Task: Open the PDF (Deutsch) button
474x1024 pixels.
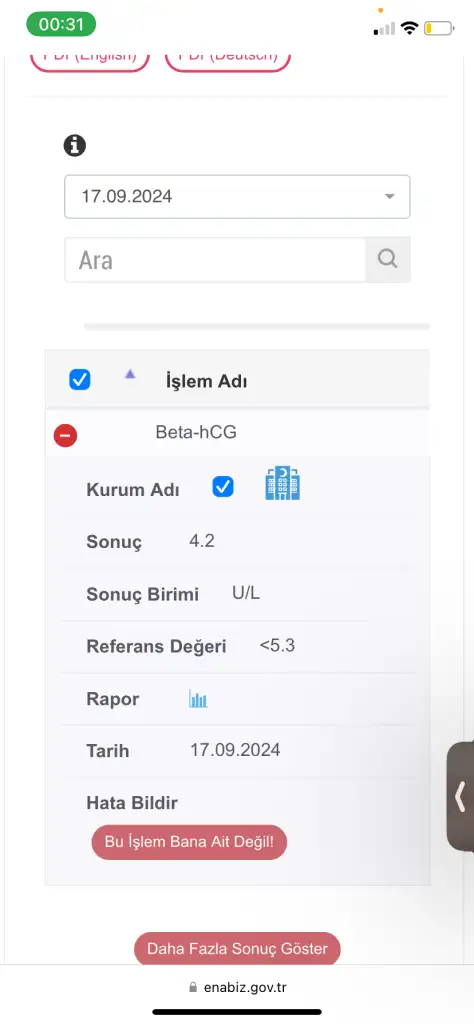Action: click(227, 60)
